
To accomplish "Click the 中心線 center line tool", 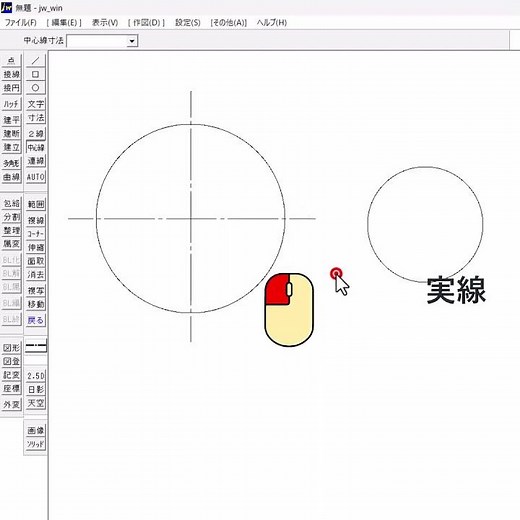I will pyautogui.click(x=36, y=147).
